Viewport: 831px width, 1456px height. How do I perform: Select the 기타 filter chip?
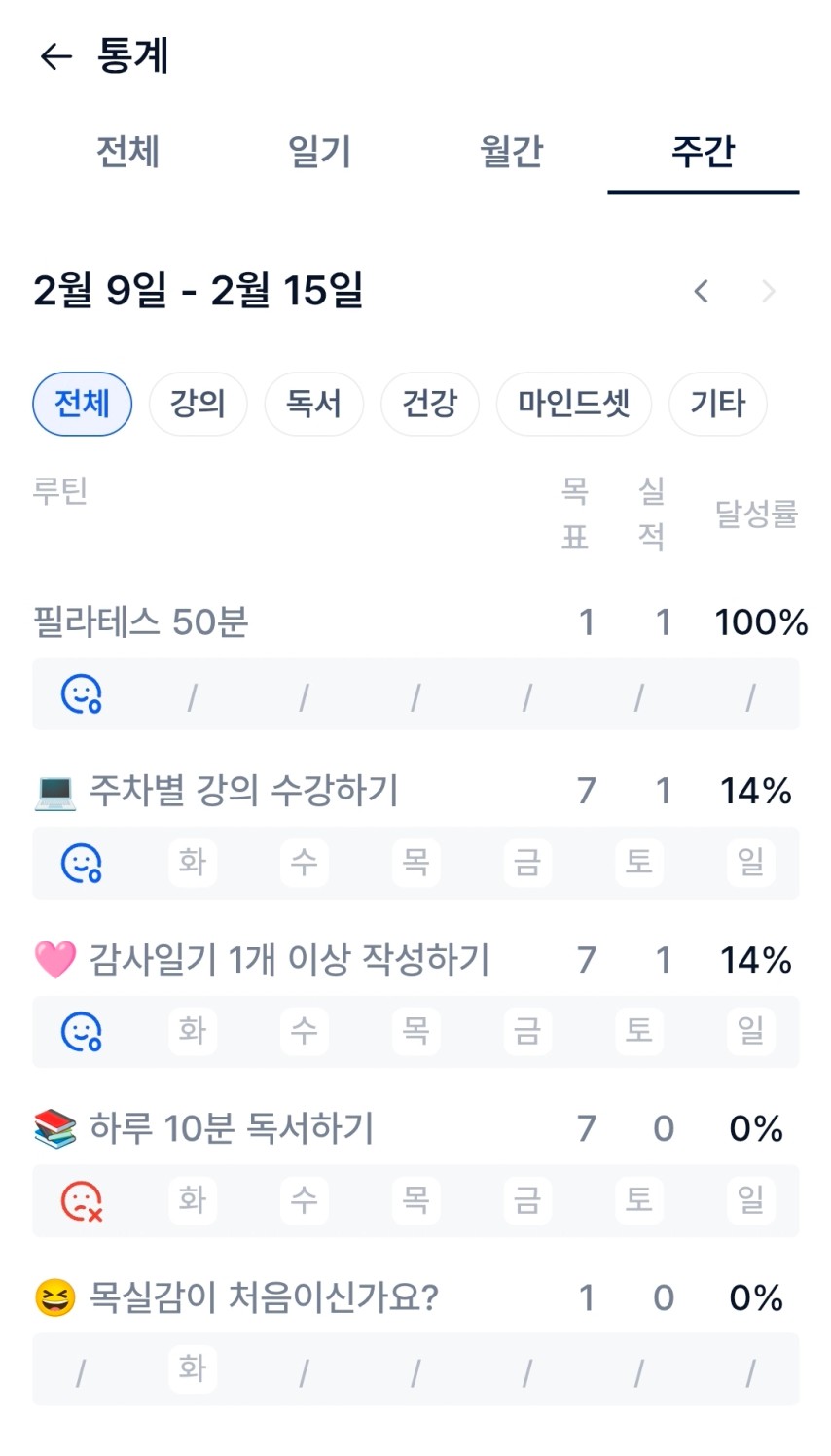point(717,404)
